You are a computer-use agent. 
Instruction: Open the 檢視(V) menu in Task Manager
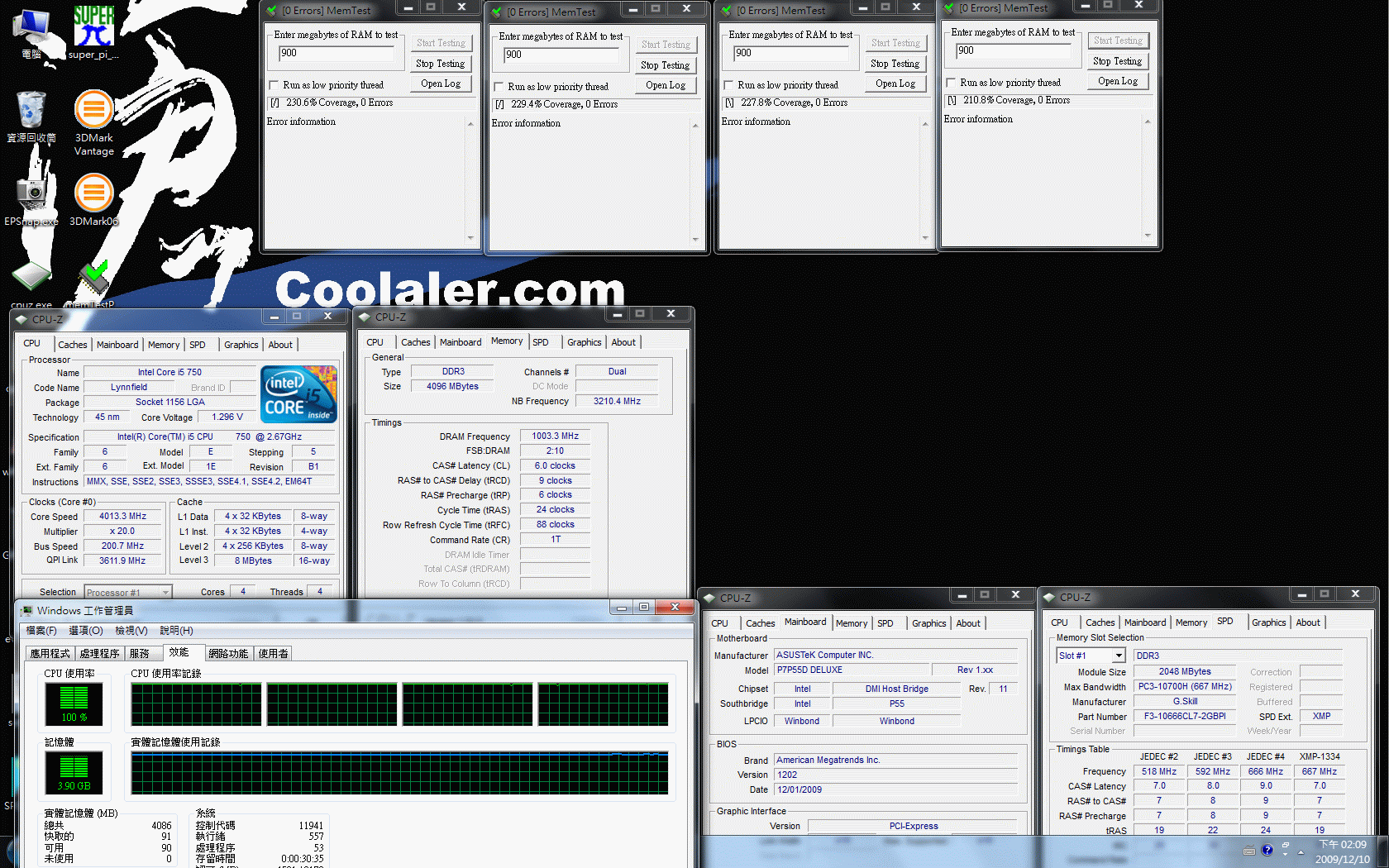[131, 631]
